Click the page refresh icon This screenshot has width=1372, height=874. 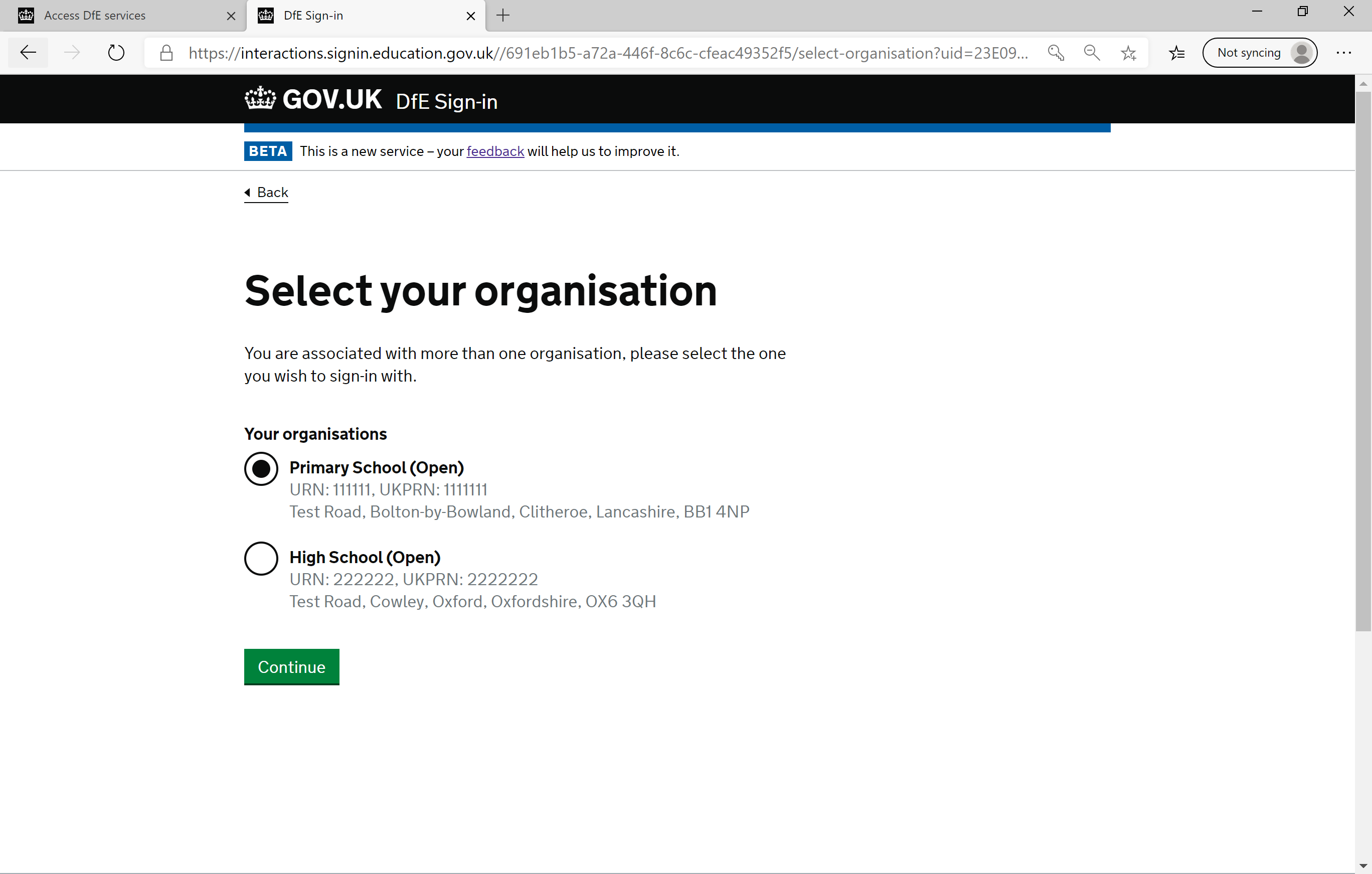116,53
